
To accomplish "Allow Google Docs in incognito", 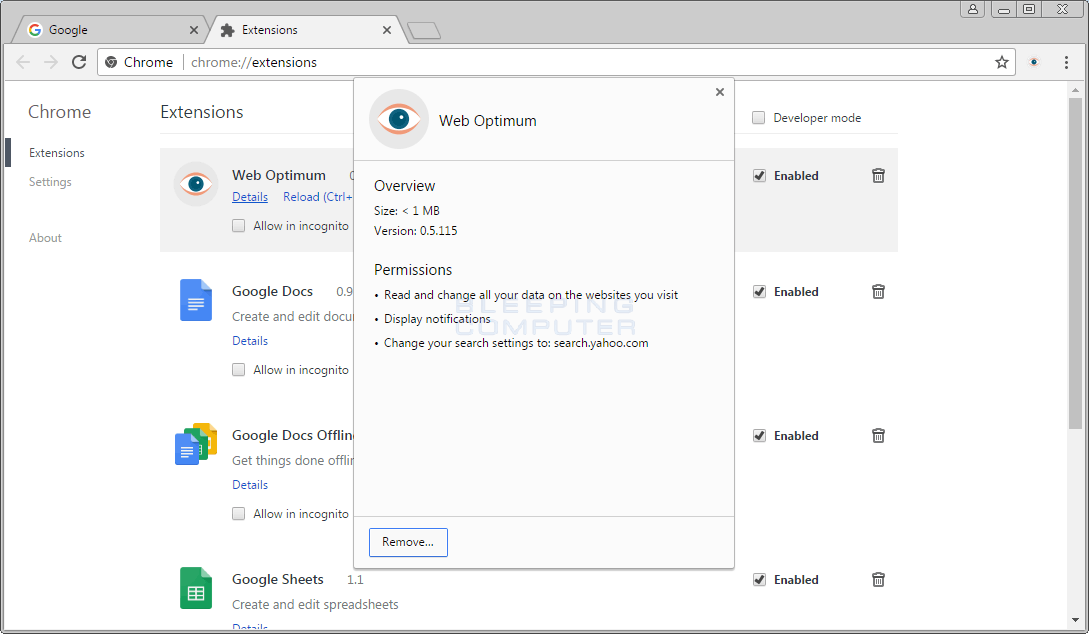I will [x=238, y=369].
